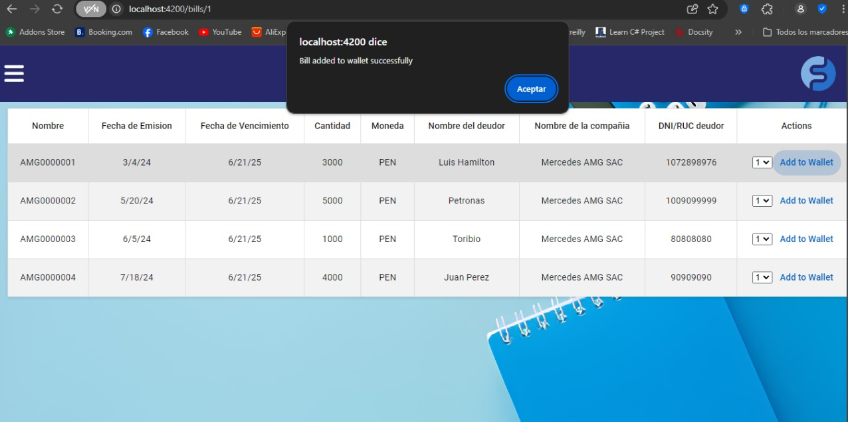The height and width of the screenshot is (422, 848).
Task: Open the Facebook bookmark
Action: point(165,32)
